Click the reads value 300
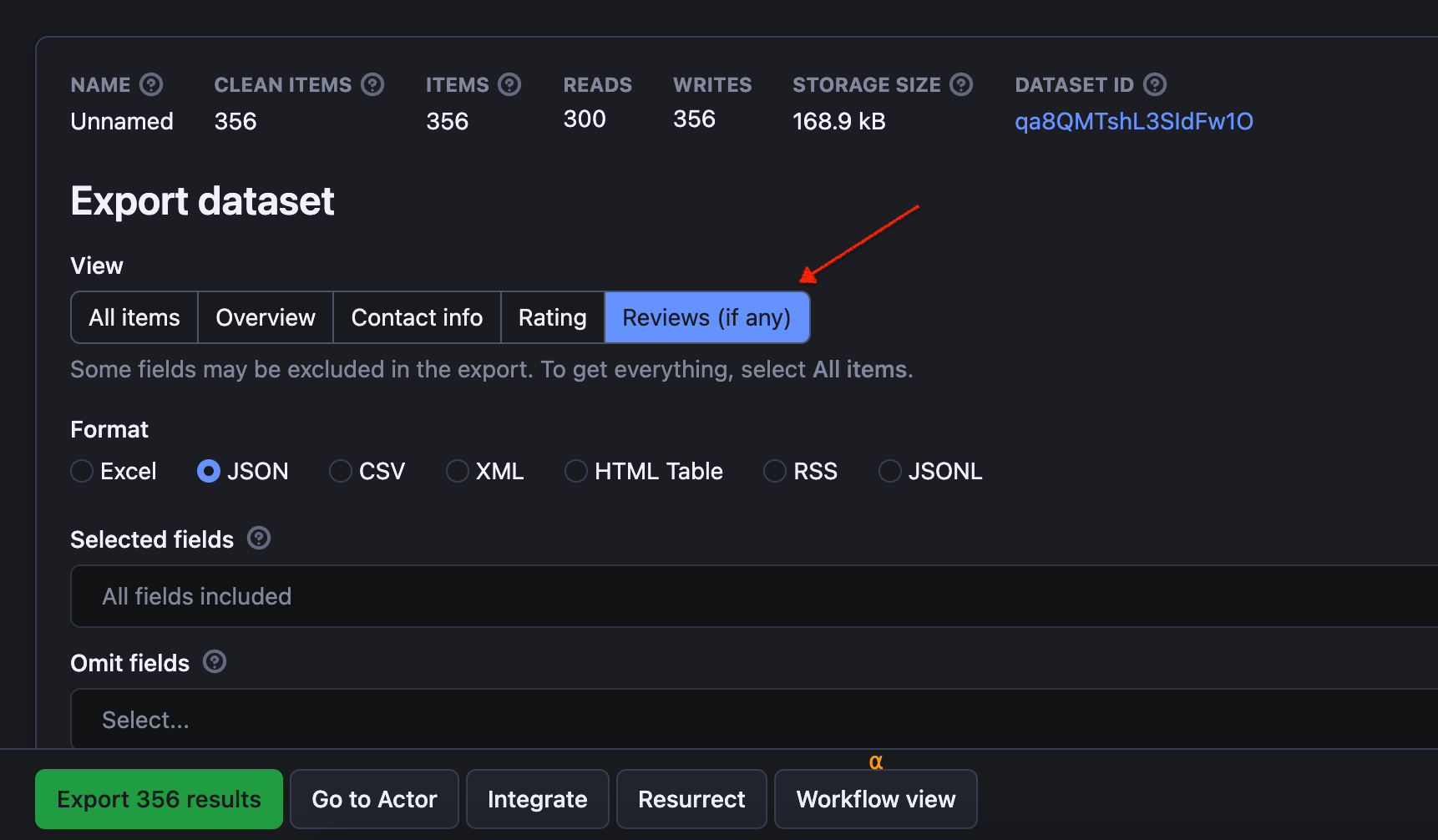Viewport: 1438px width, 840px height. pos(585,119)
